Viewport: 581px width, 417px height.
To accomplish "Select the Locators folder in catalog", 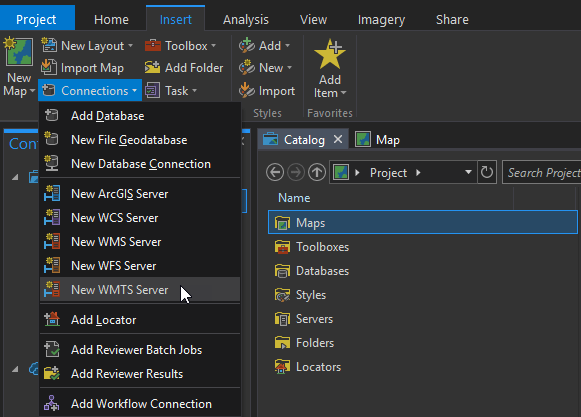I will 423,367.
